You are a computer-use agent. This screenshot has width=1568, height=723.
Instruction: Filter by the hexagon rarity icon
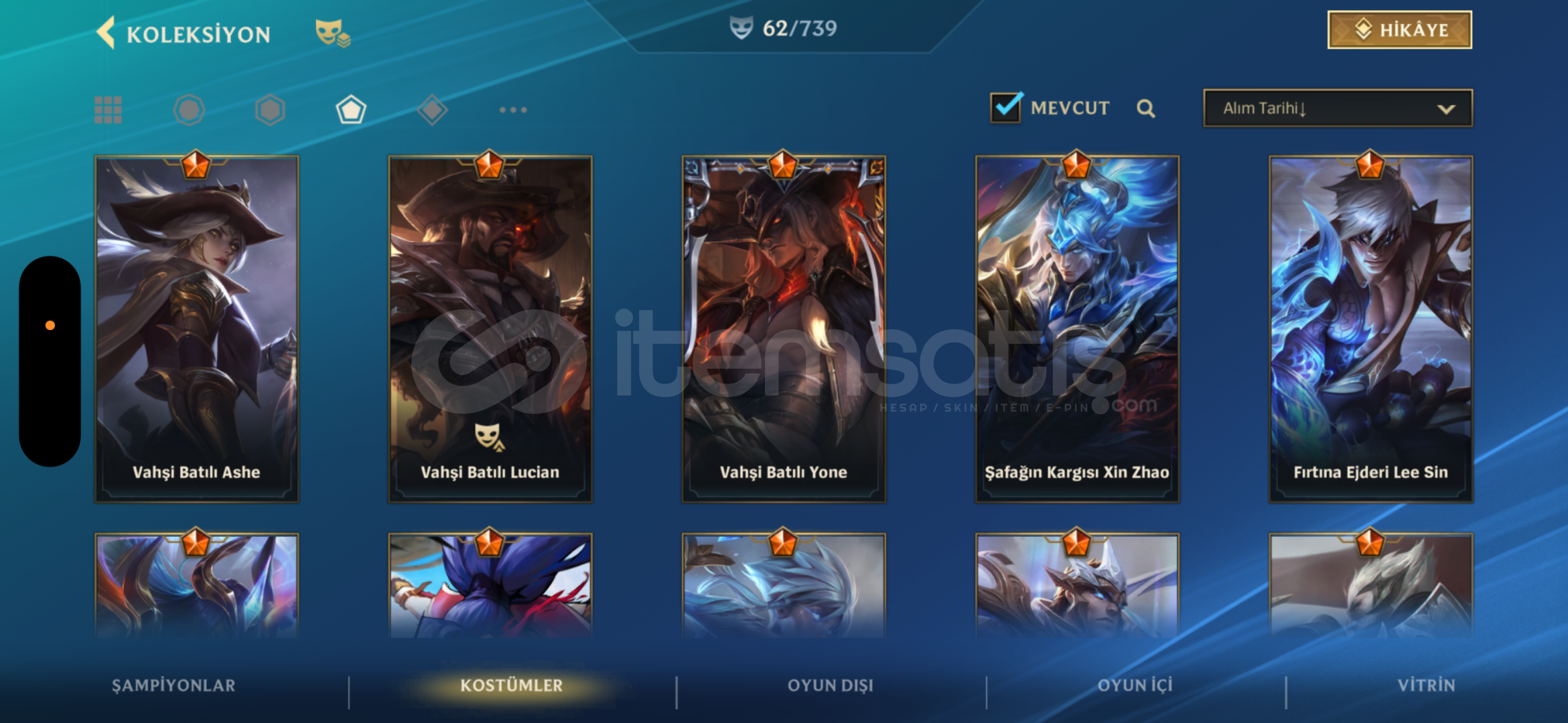pos(270,110)
